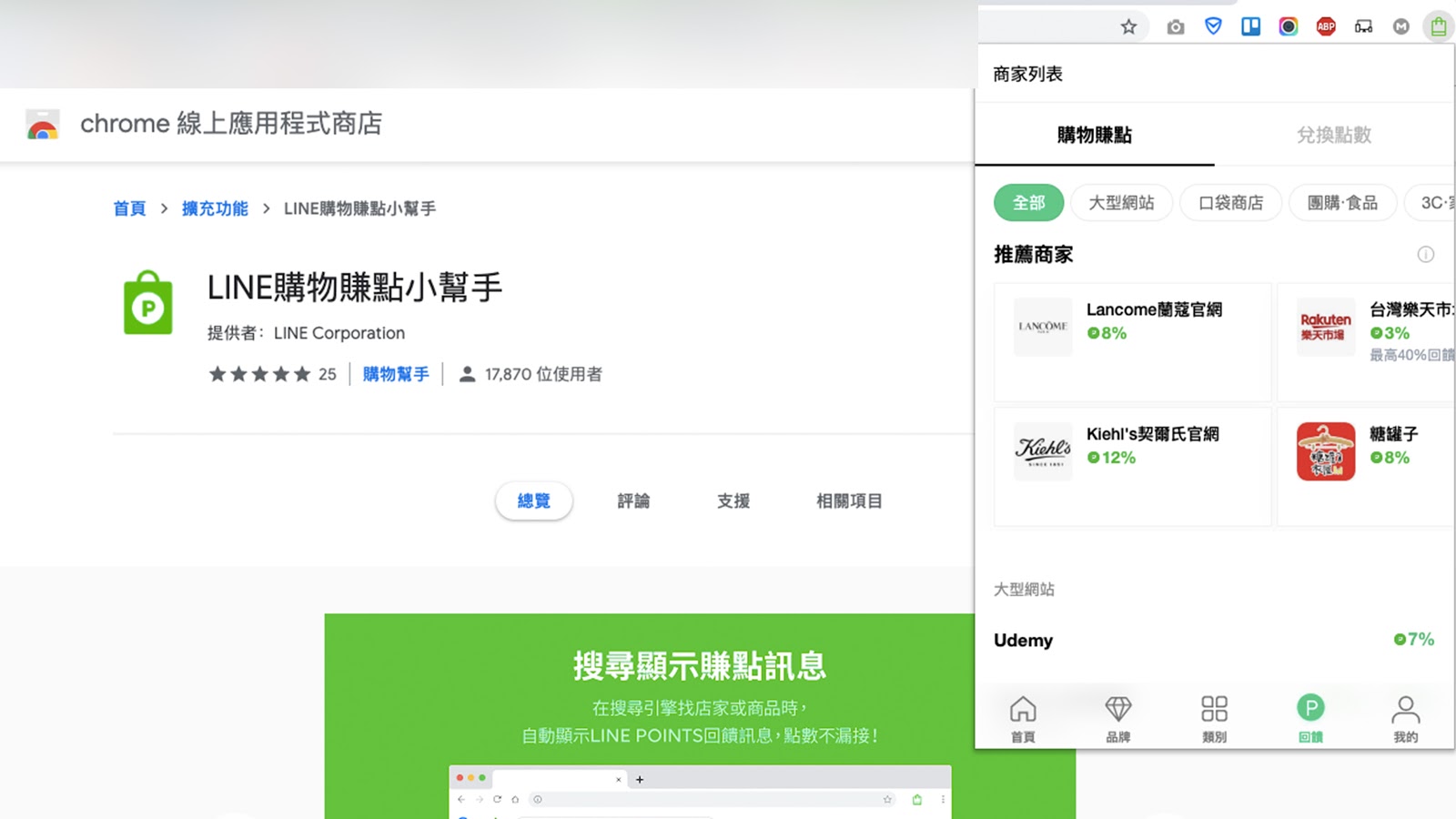1456x819 pixels.
Task: Open the 評論 tab on store page
Action: pos(633,501)
